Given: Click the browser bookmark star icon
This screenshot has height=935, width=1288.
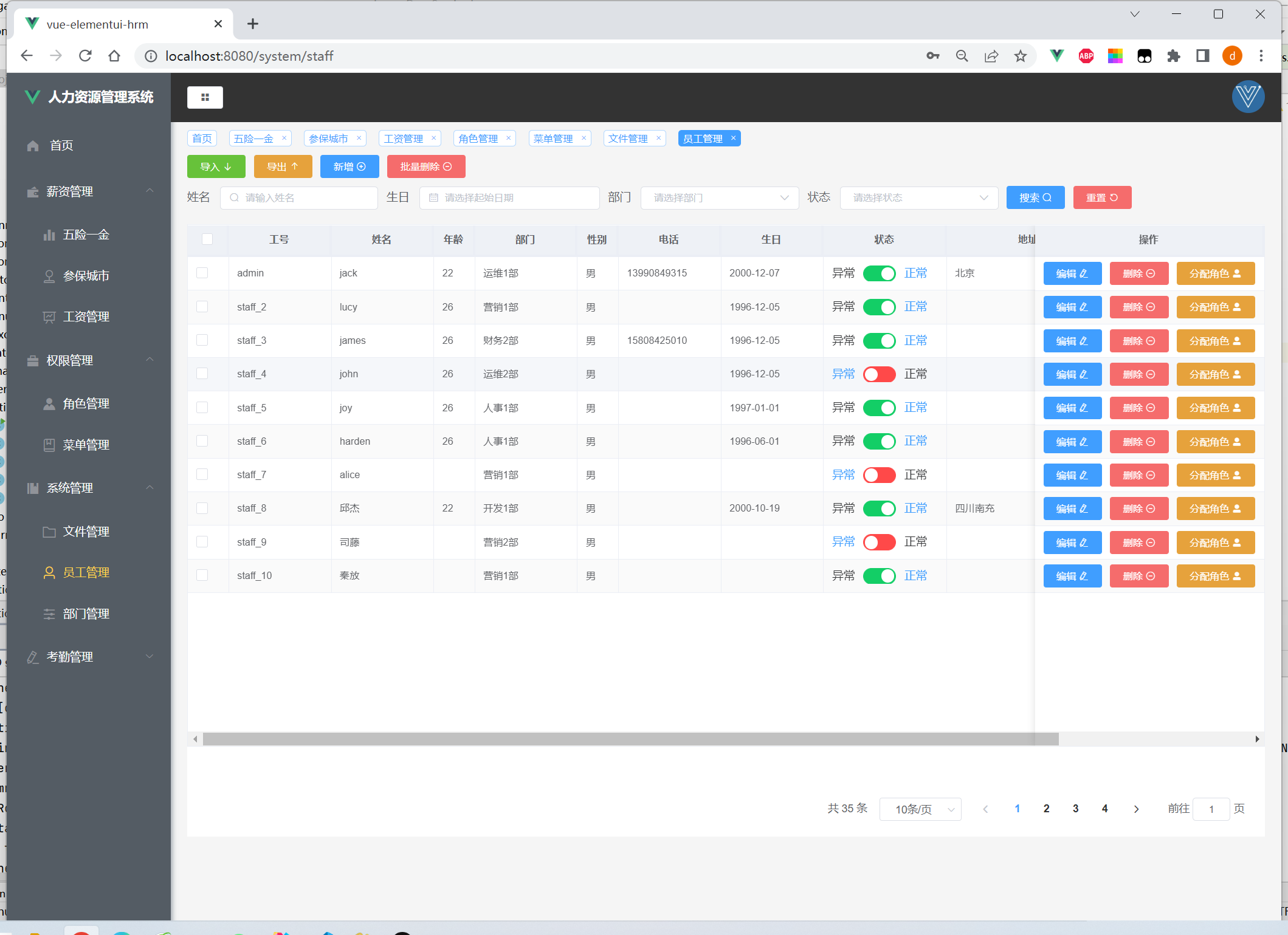Looking at the screenshot, I should coord(1020,56).
